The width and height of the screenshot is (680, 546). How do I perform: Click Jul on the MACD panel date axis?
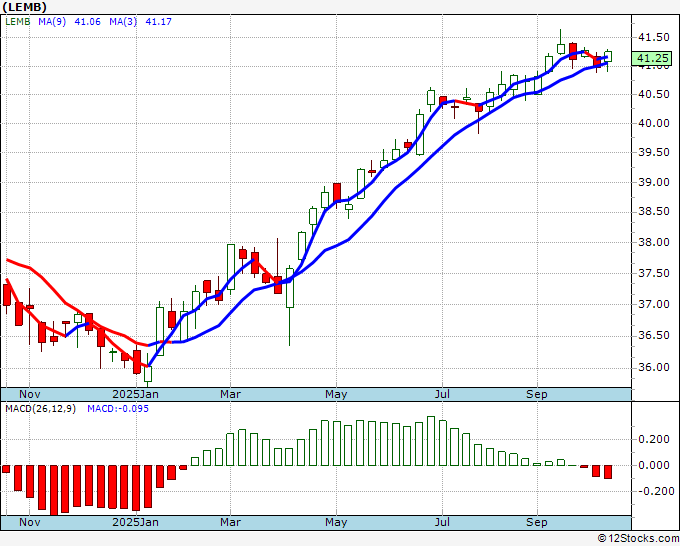(x=442, y=522)
